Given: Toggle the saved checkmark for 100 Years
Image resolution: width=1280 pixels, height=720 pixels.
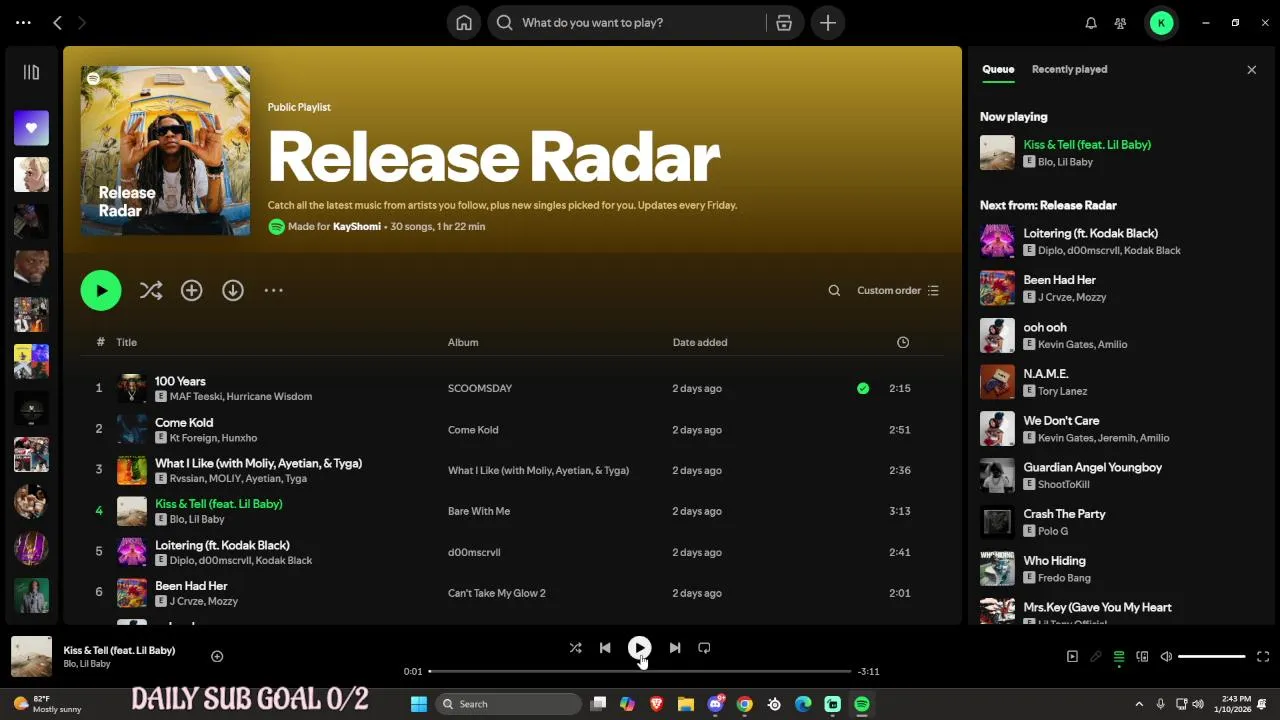Looking at the screenshot, I should click(x=863, y=388).
